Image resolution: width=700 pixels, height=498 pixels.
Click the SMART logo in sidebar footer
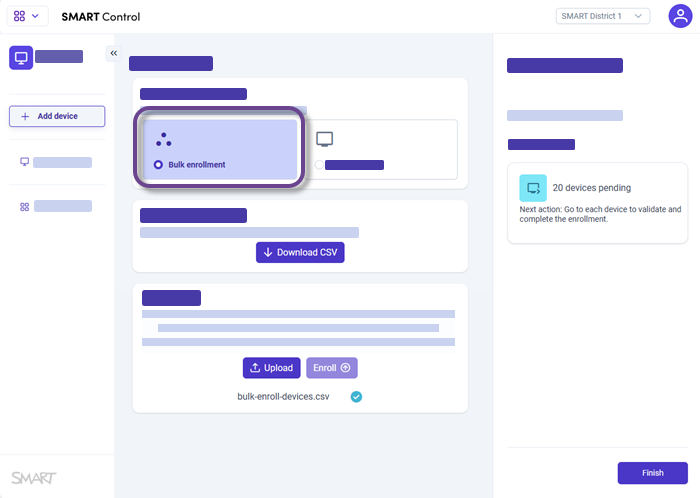[x=34, y=478]
